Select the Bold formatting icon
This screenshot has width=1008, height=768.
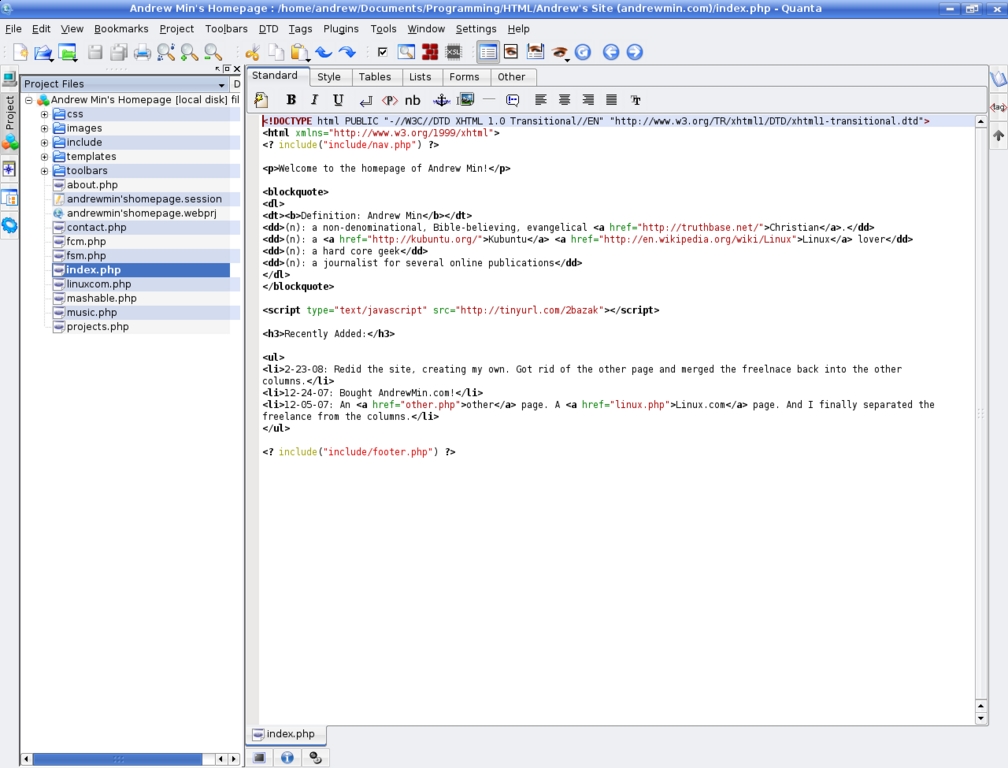point(291,100)
